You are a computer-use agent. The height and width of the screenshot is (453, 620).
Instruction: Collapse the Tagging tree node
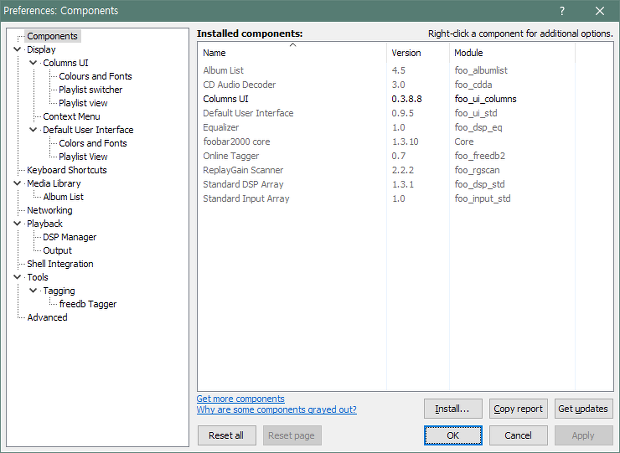[x=33, y=291]
